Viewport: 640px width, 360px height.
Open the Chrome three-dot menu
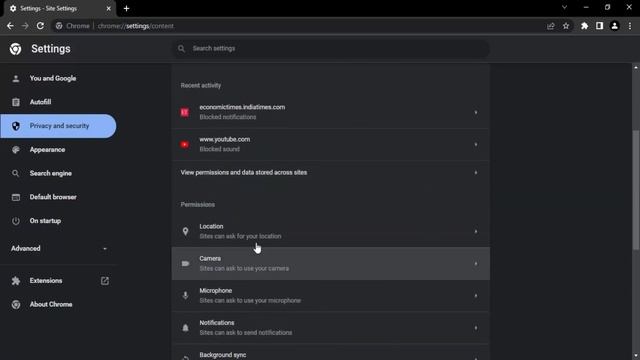pos(630,26)
